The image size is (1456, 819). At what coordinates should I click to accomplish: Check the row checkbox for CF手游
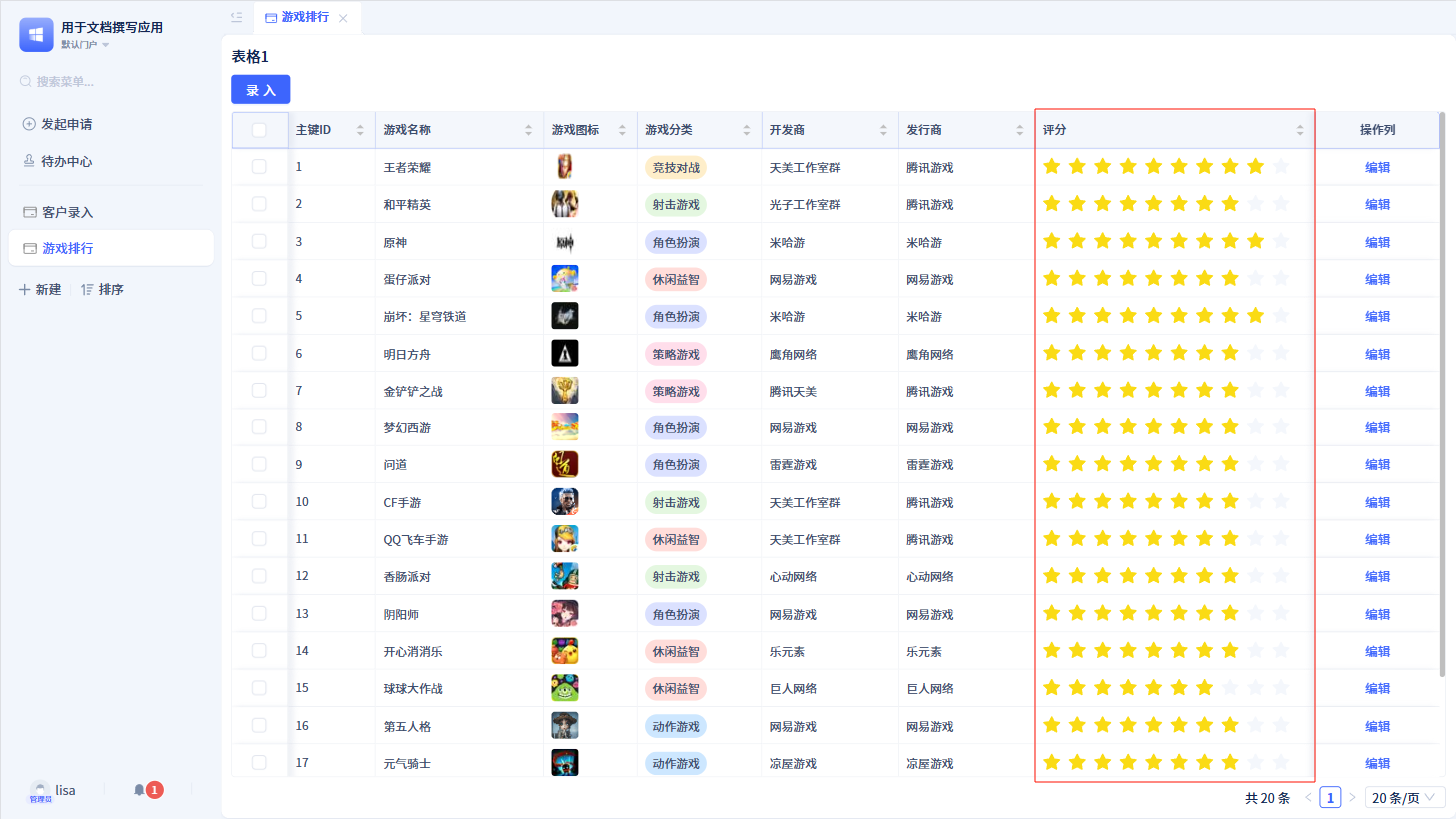(x=259, y=501)
